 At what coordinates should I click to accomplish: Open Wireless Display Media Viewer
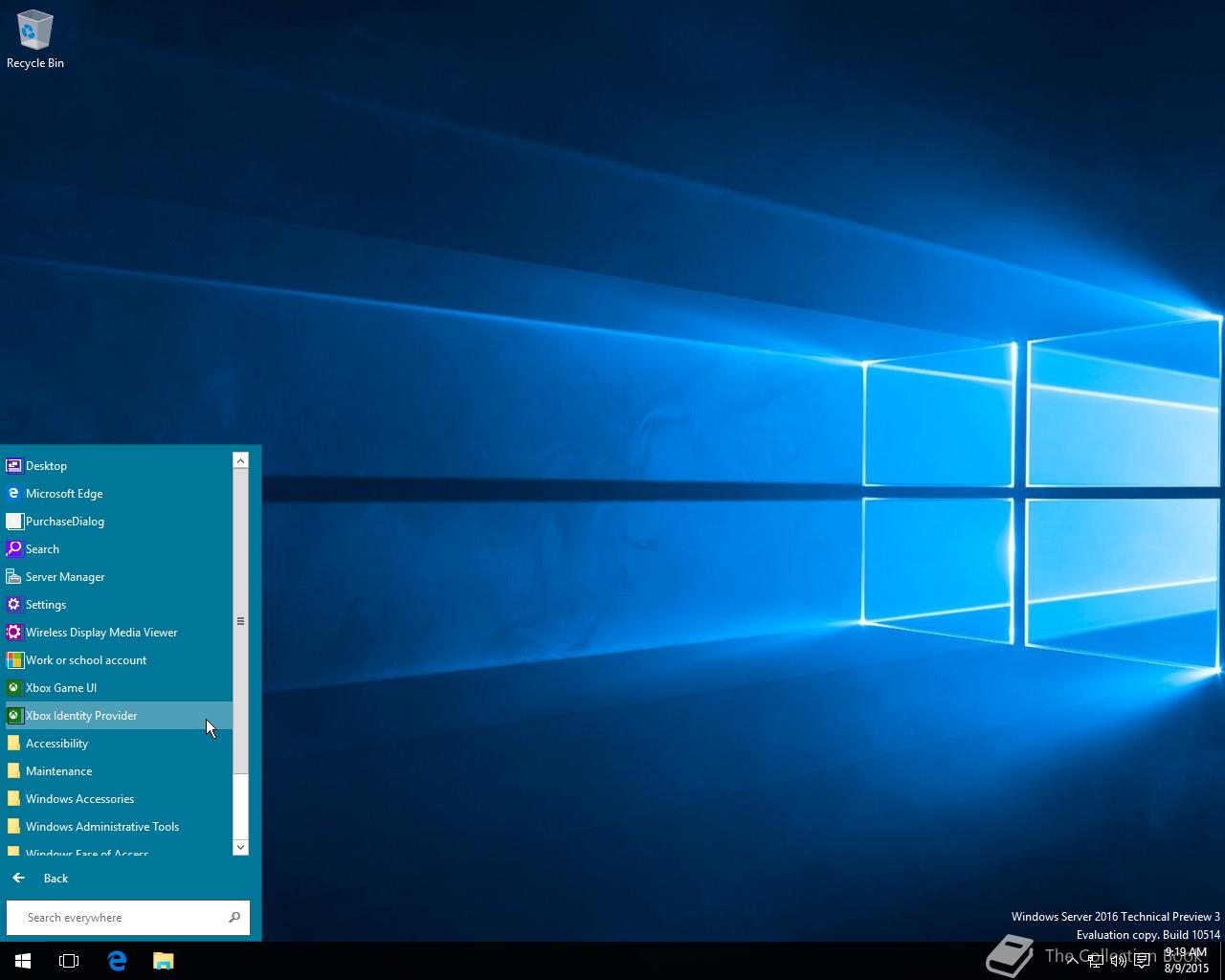pyautogui.click(x=119, y=633)
